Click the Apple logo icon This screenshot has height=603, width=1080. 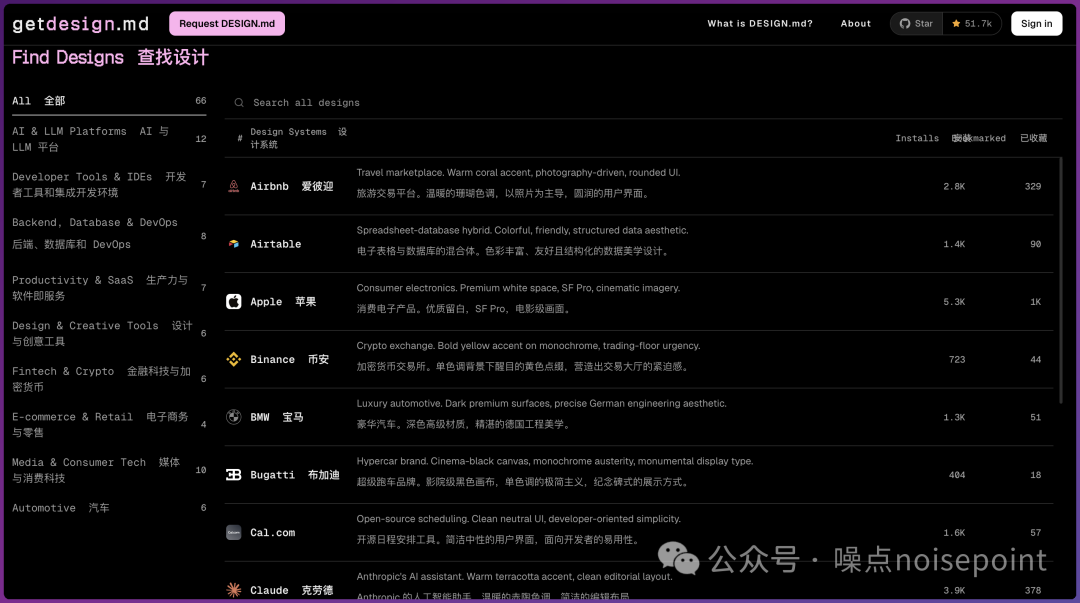point(233,302)
